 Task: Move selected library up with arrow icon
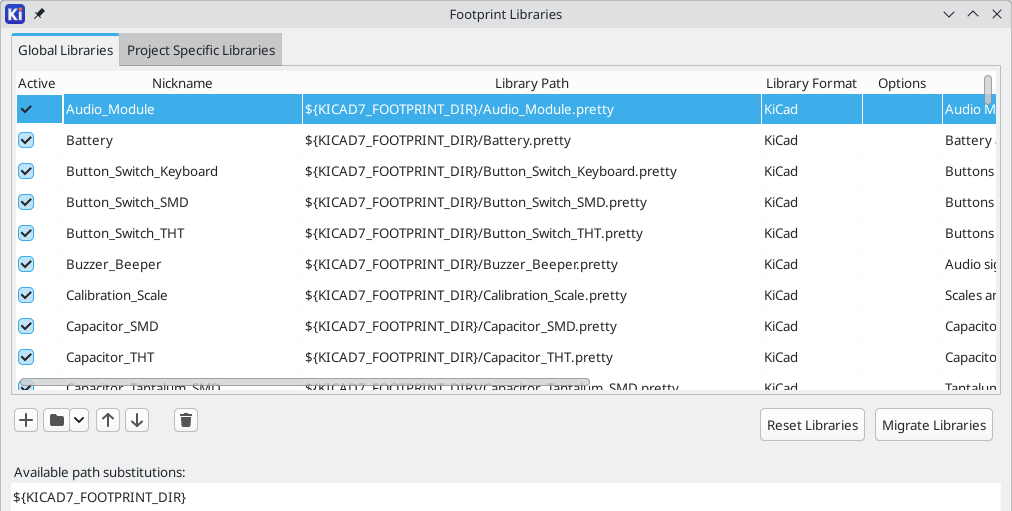(x=108, y=420)
